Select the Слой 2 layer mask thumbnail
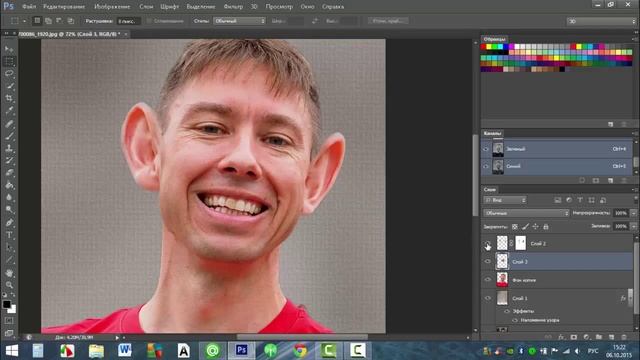Screen dimensions: 640x360 [x=521, y=243]
